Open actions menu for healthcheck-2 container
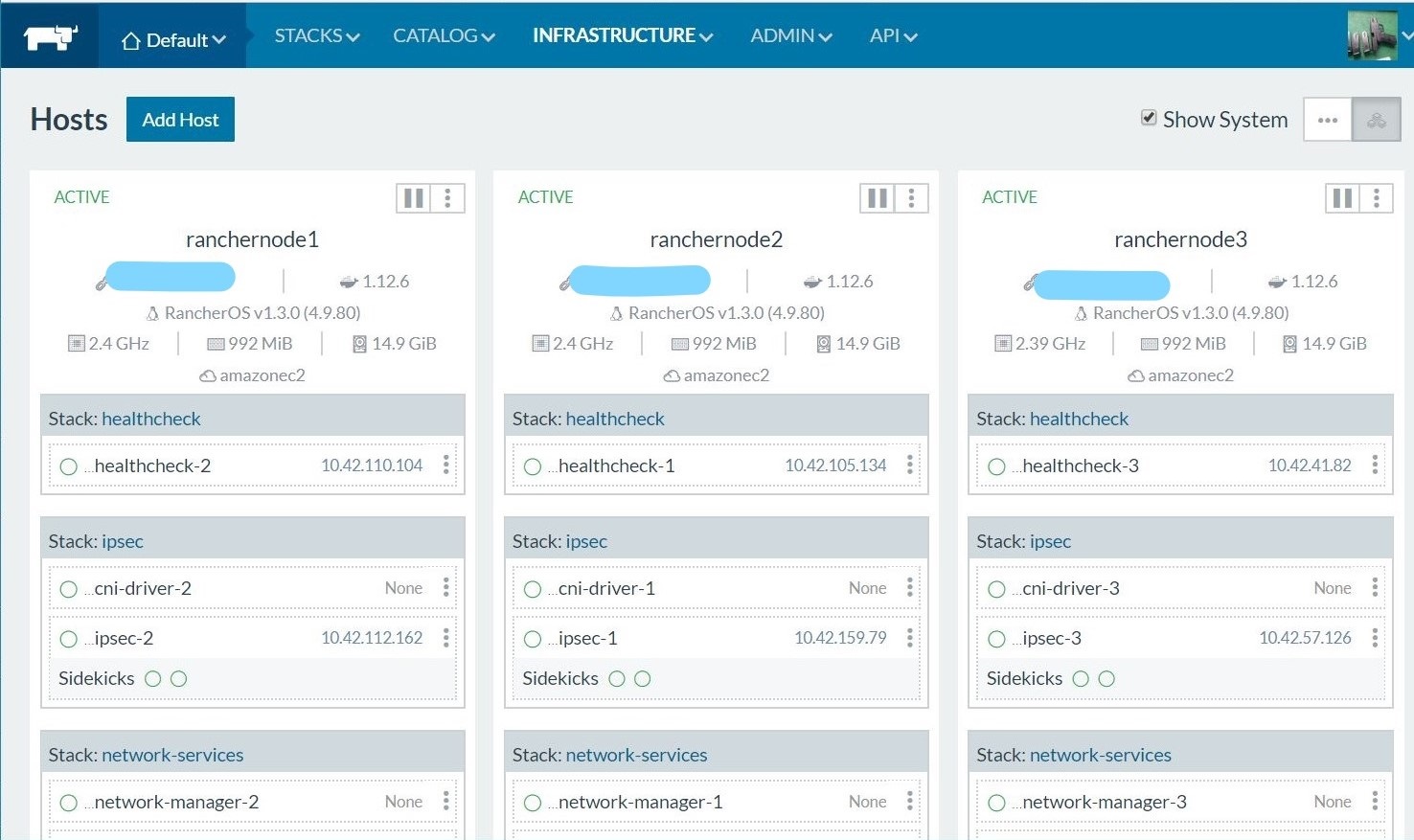The height and width of the screenshot is (840, 1414). 445,465
